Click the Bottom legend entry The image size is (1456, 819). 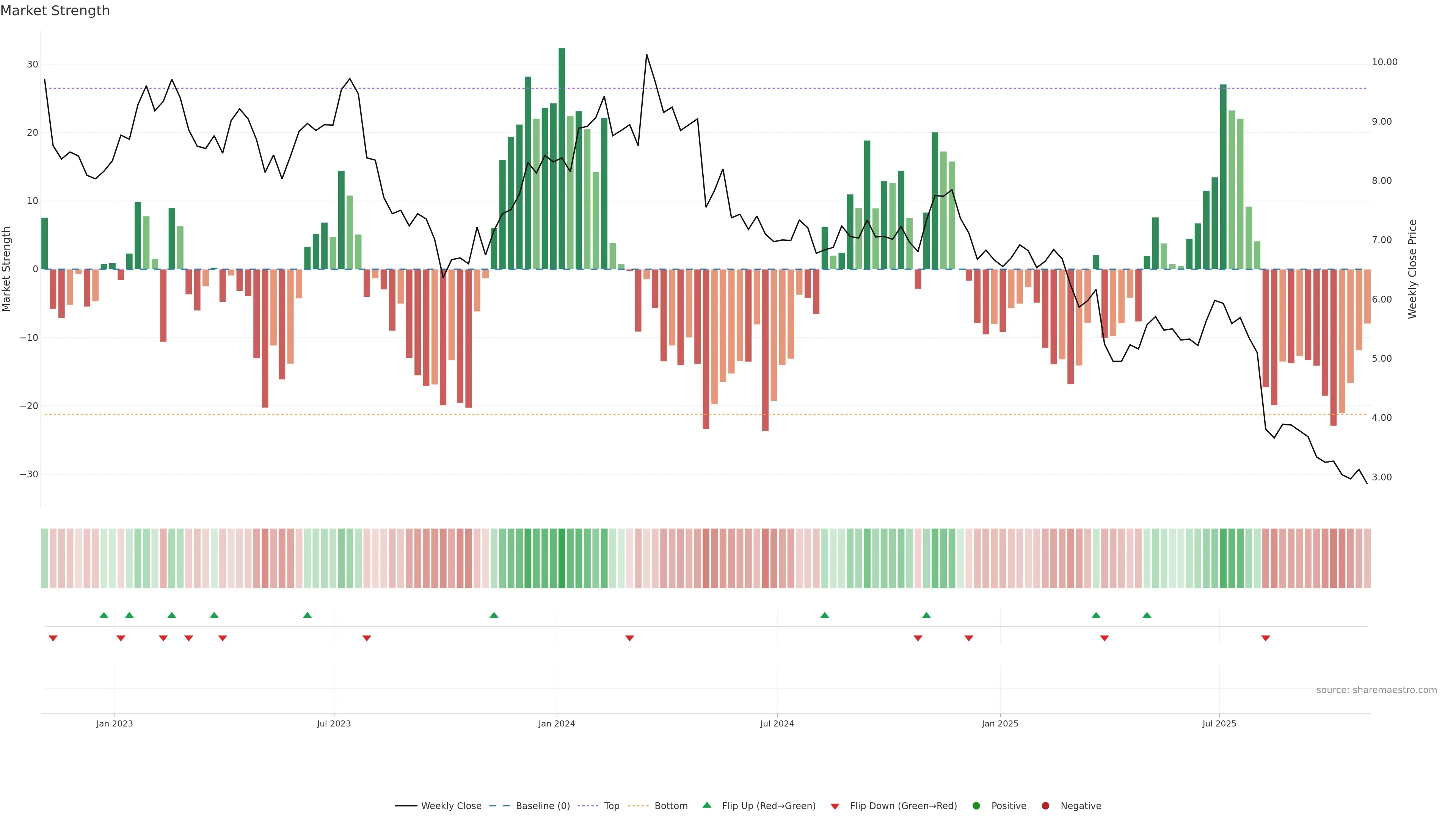click(670, 806)
